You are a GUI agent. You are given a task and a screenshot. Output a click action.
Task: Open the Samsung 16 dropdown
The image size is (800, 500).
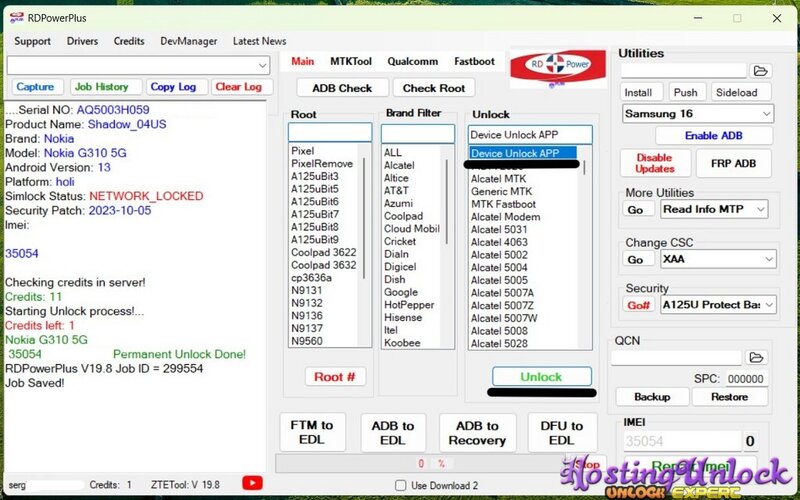(x=698, y=114)
